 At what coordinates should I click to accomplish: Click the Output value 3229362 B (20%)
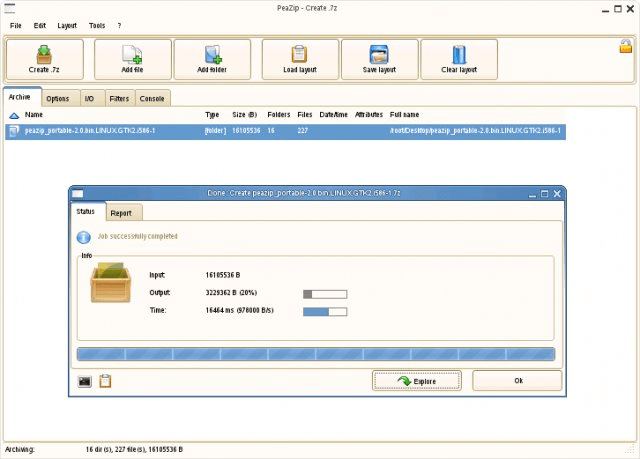coord(231,293)
